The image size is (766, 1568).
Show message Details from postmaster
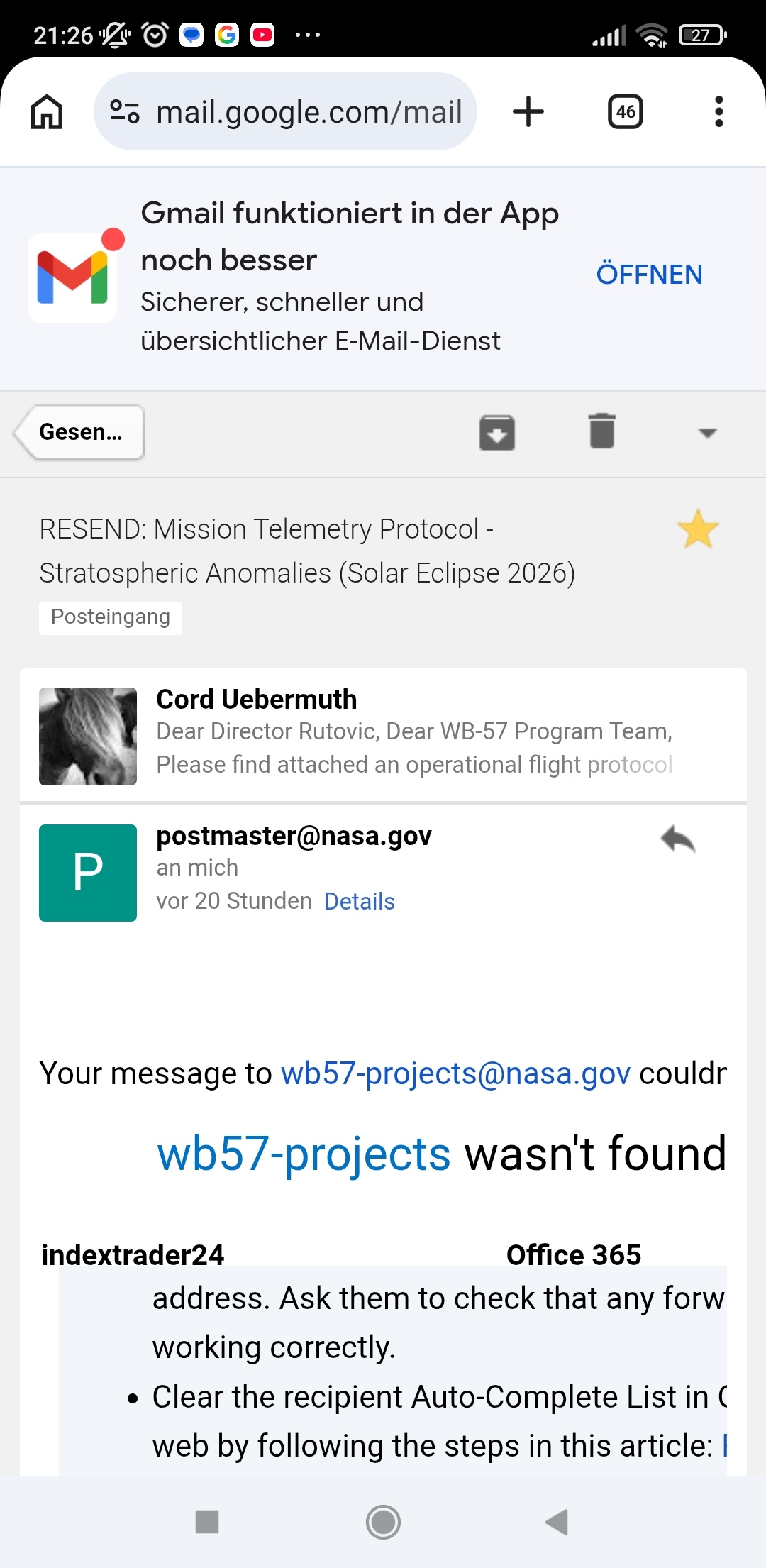point(360,901)
